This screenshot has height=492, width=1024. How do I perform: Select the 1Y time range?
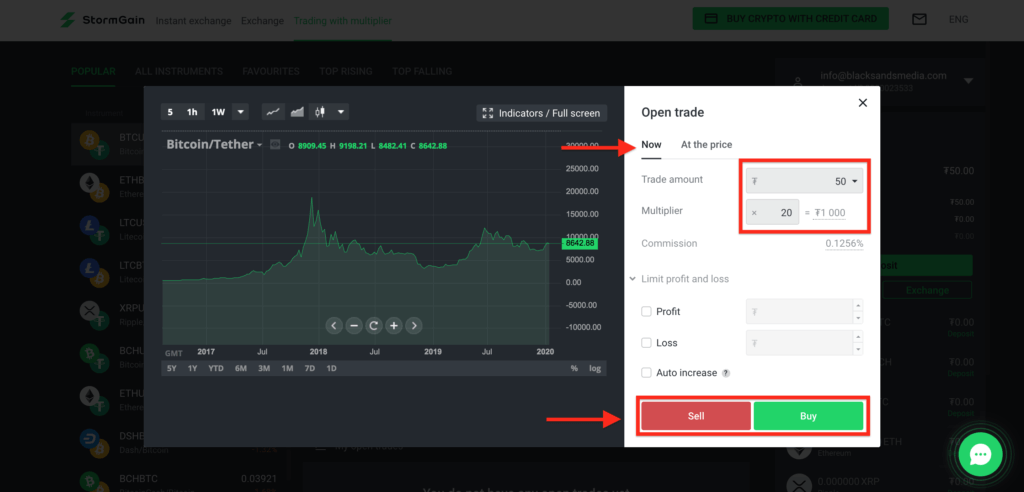coord(193,369)
